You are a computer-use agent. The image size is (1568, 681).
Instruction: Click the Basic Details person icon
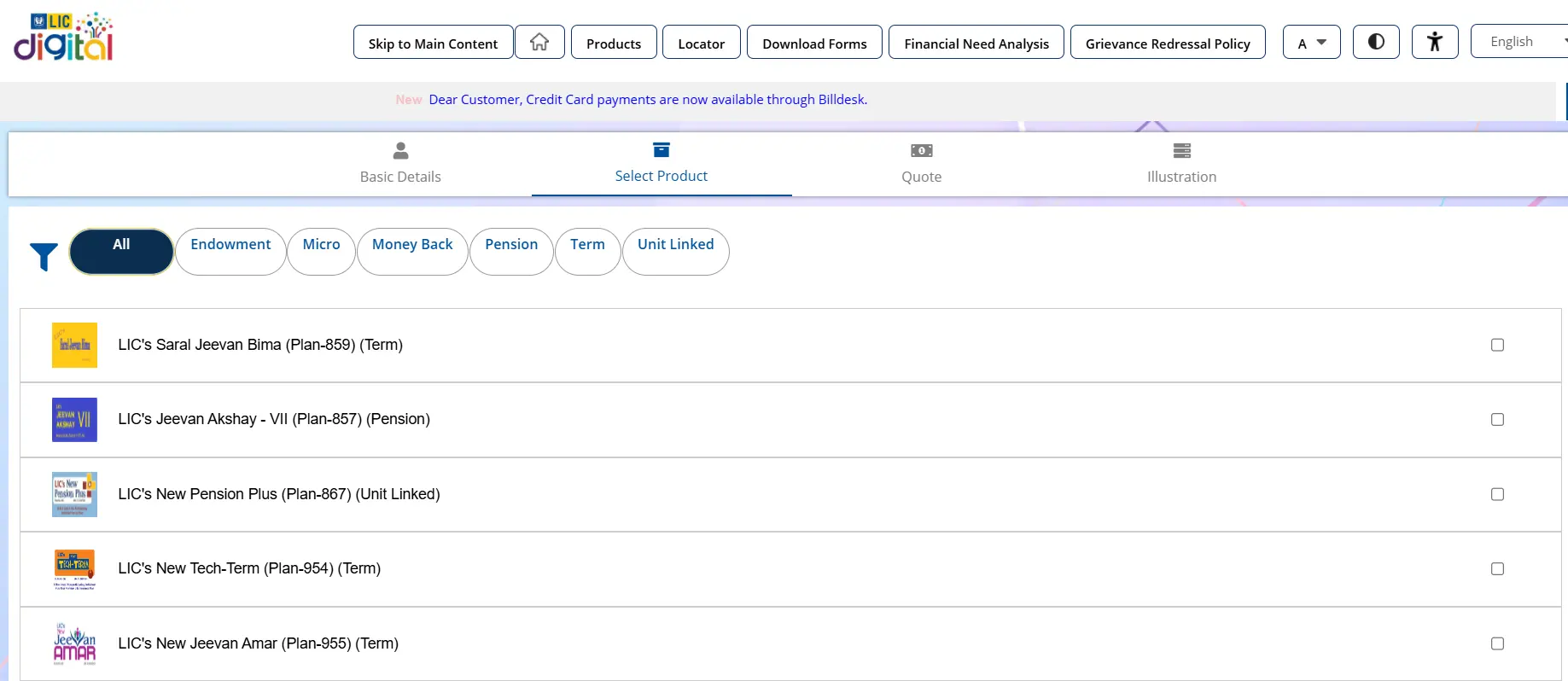point(400,151)
